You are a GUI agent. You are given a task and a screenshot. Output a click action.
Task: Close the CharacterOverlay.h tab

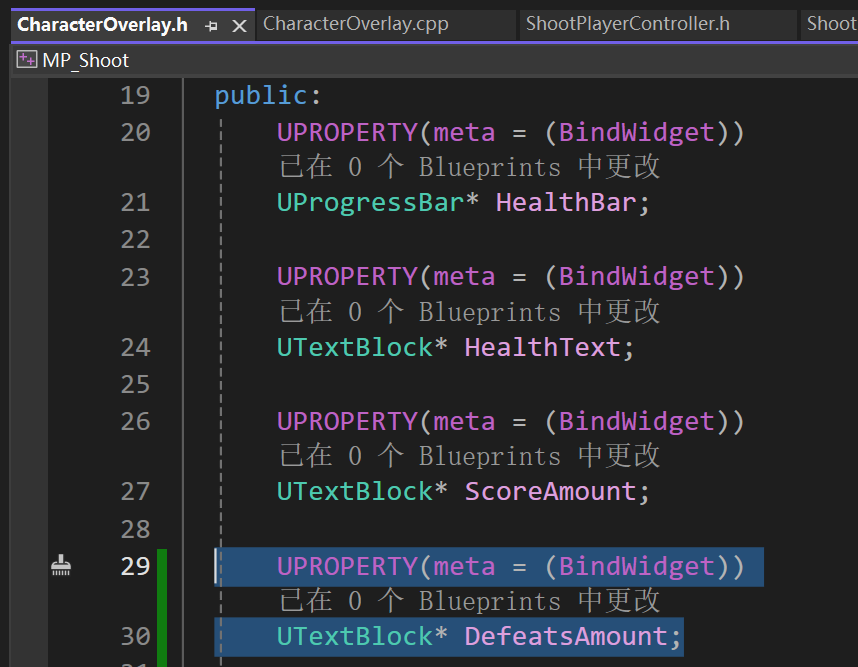pos(239,26)
